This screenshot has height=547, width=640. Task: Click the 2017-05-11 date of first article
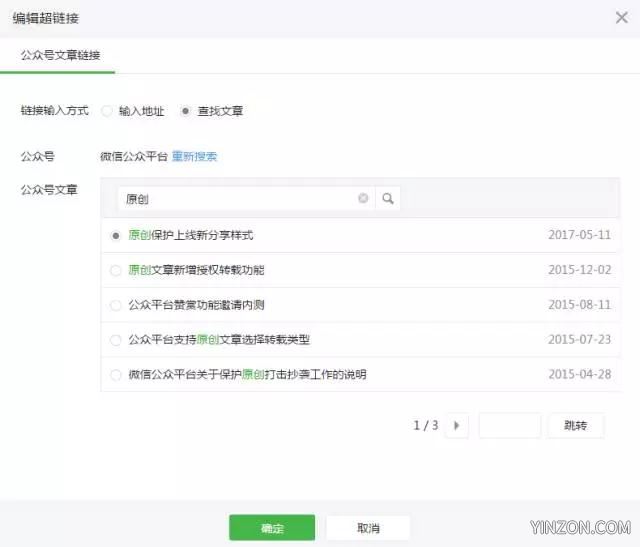tap(579, 235)
